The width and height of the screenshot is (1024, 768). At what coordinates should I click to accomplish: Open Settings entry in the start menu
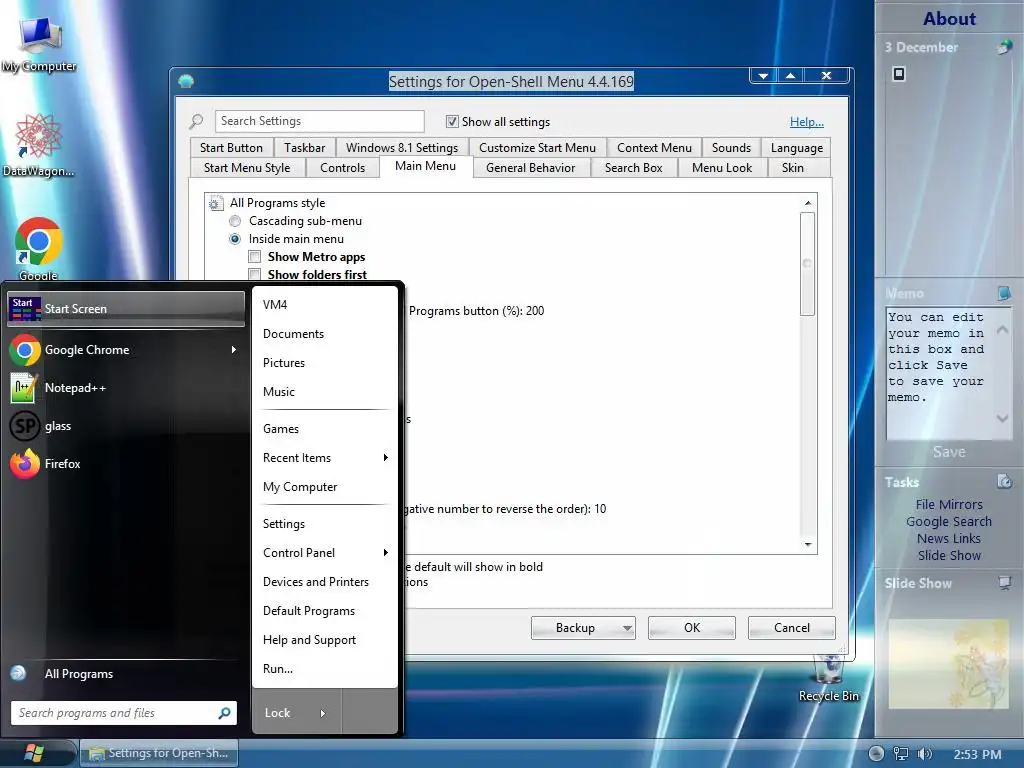pos(325,524)
